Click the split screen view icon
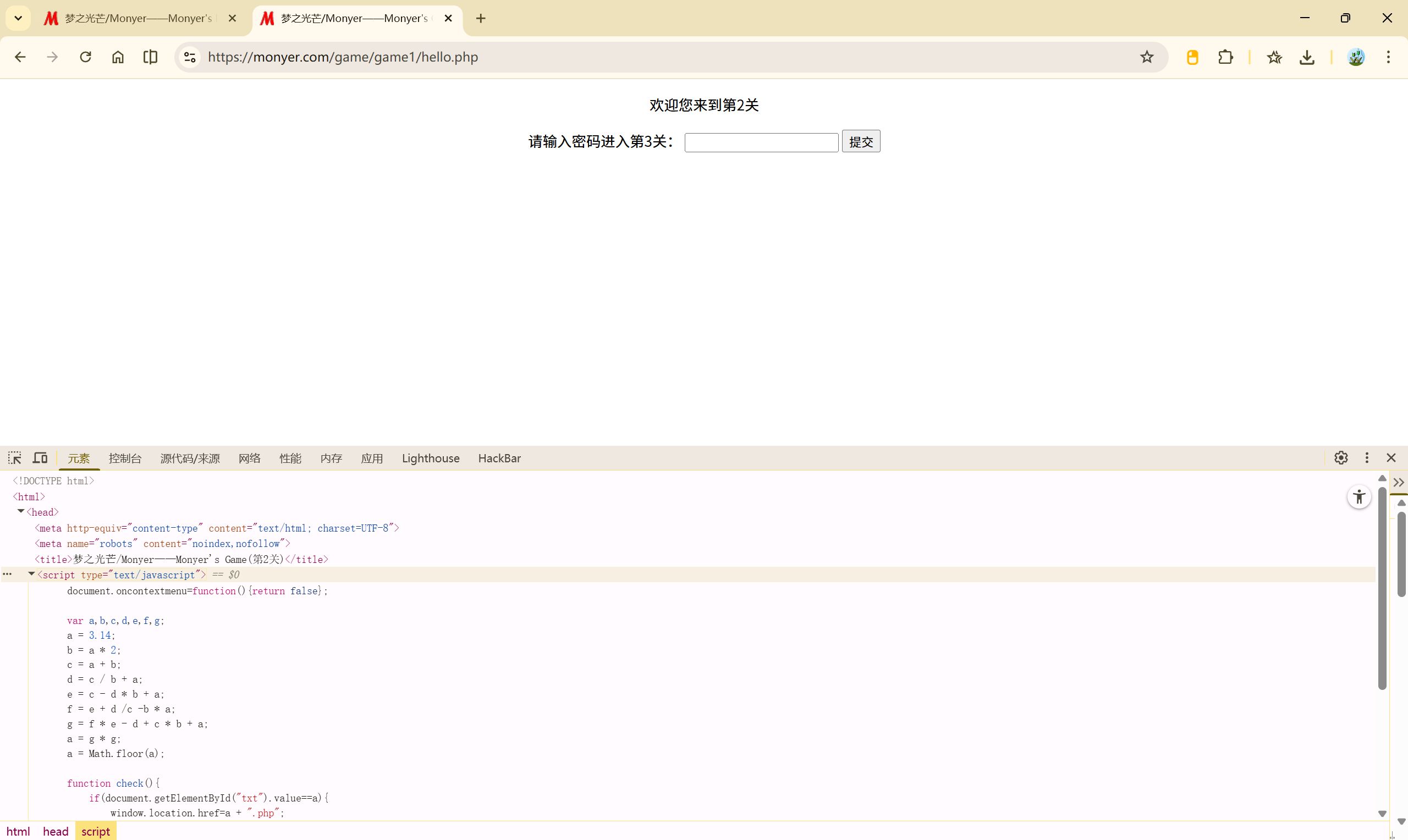The height and width of the screenshot is (840, 1408). click(150, 57)
